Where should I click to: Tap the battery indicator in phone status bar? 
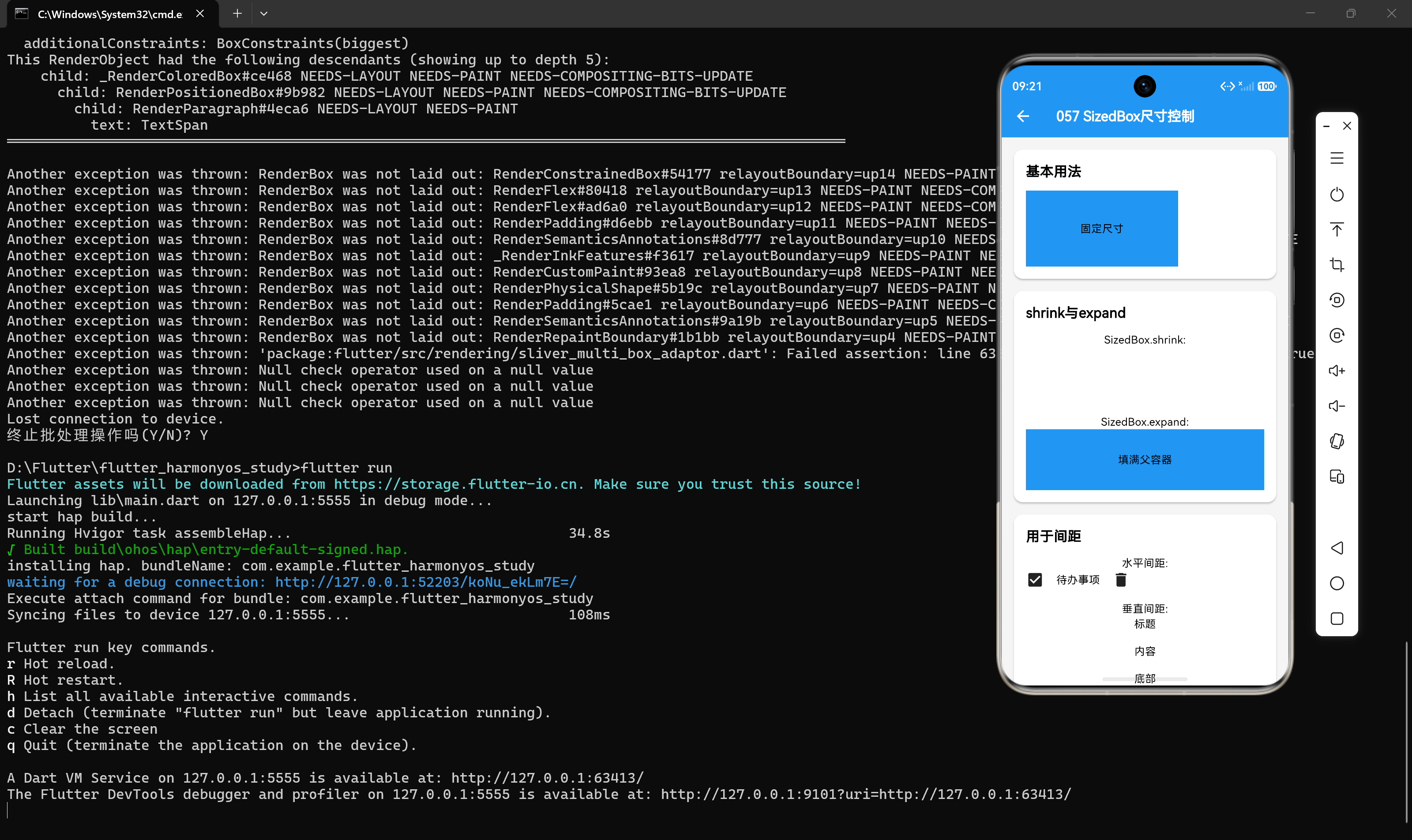[1267, 86]
